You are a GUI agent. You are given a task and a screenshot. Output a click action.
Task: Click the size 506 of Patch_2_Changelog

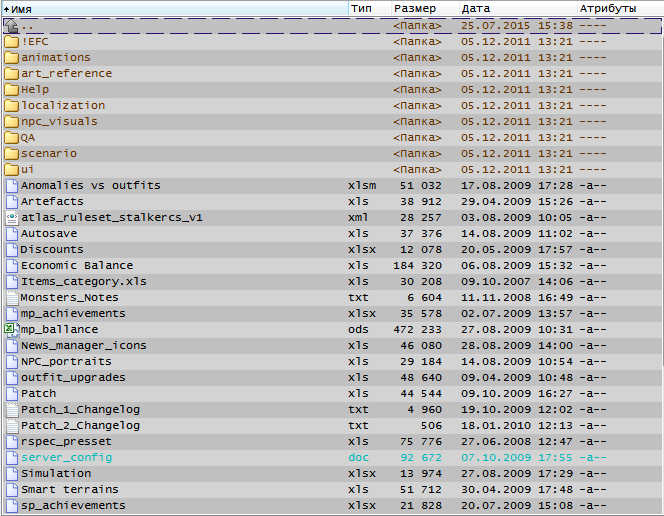[431, 426]
